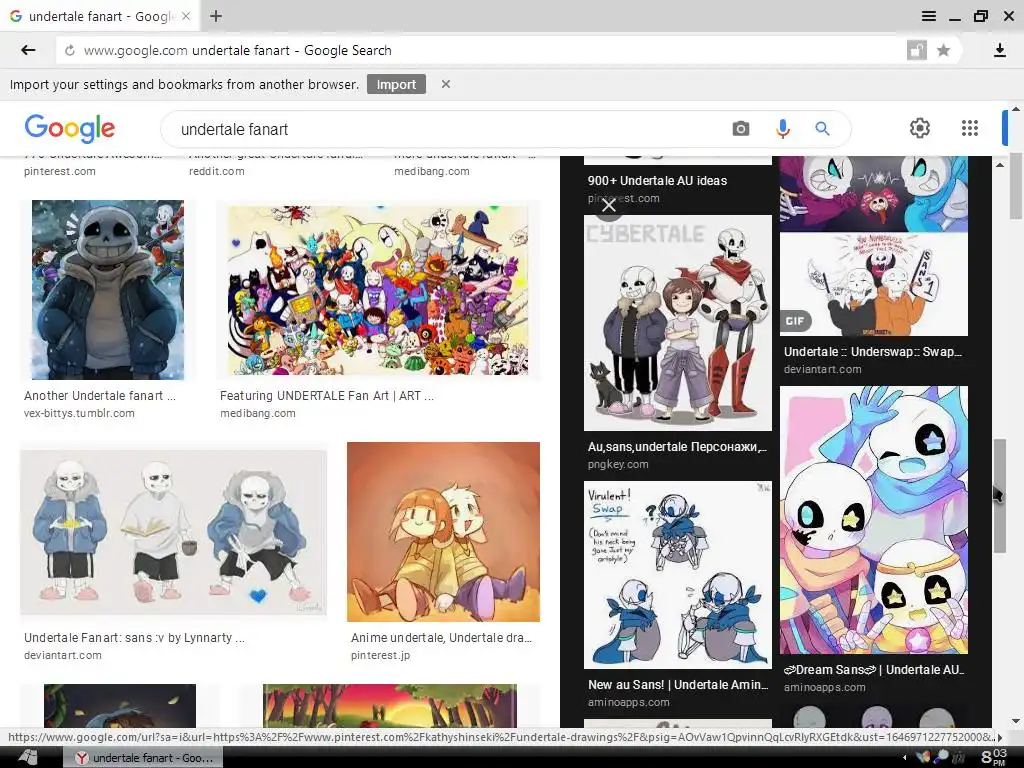Open the Frisk and Asriel hugging image
Screen dimensions: 1024x768
click(x=443, y=532)
